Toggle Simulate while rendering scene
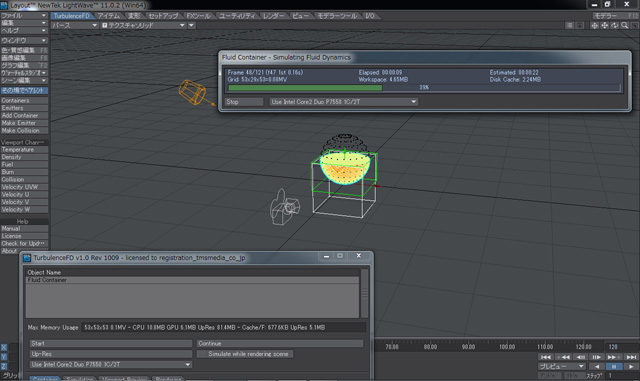 click(x=245, y=354)
